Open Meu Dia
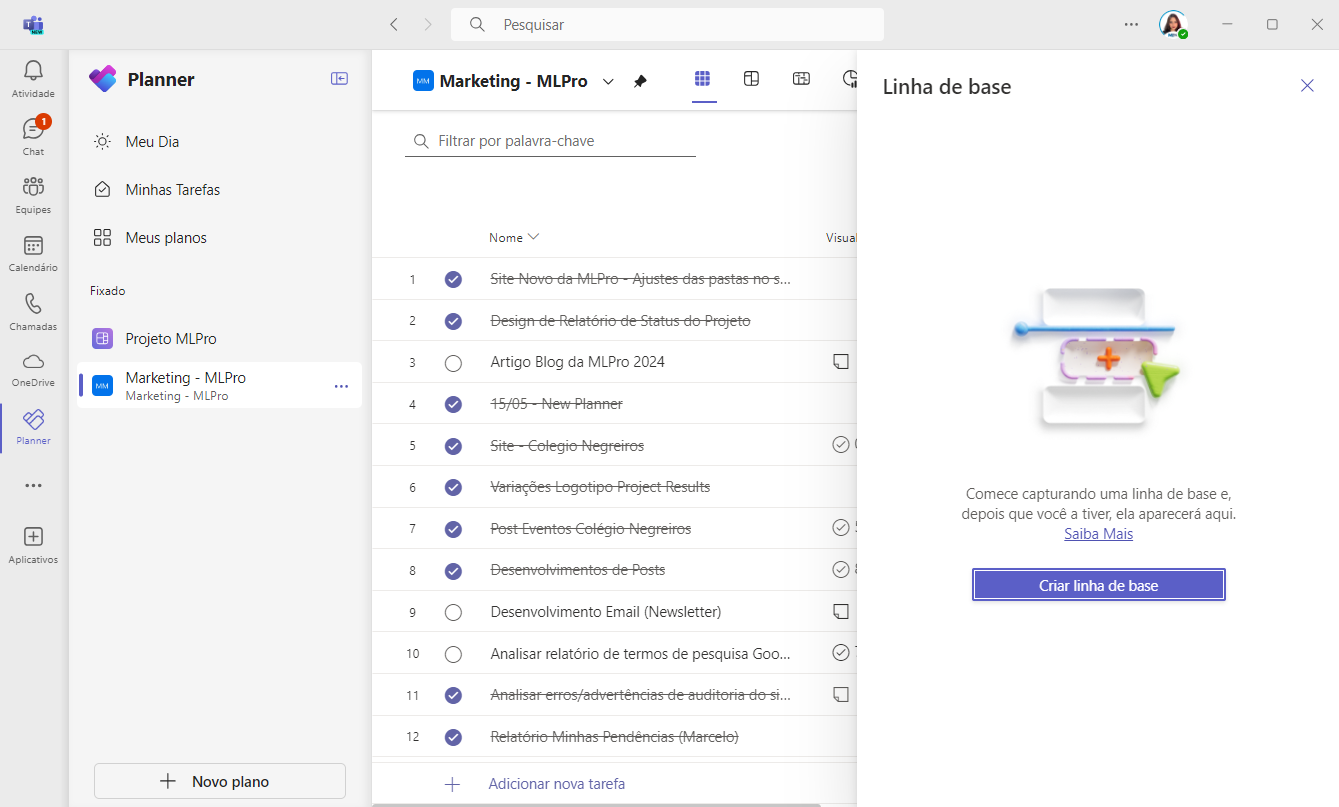Screen dimensions: 1339x807 pyautogui.click(x=220, y=142)
